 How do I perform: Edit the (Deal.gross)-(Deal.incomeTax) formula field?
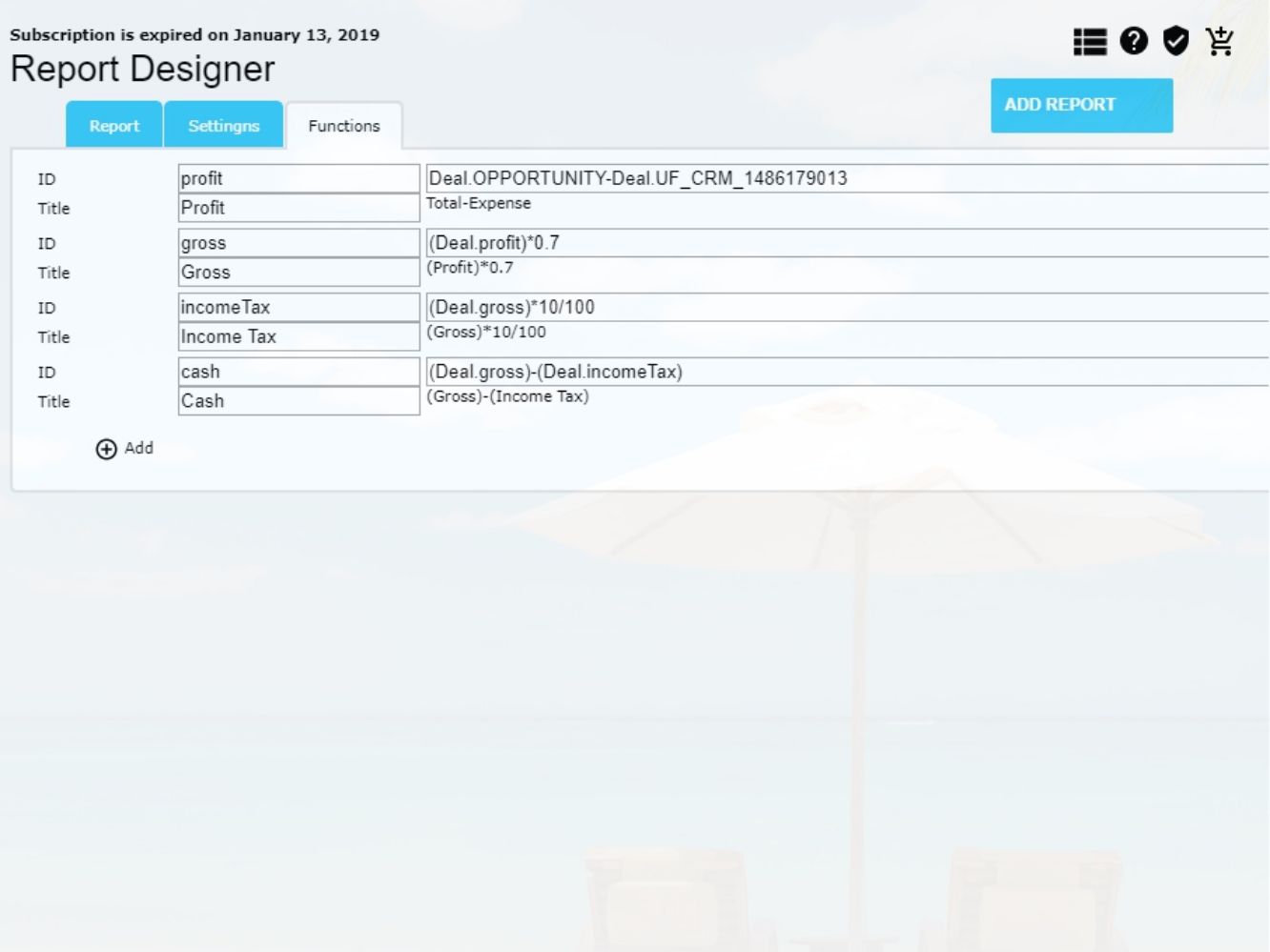(x=847, y=372)
